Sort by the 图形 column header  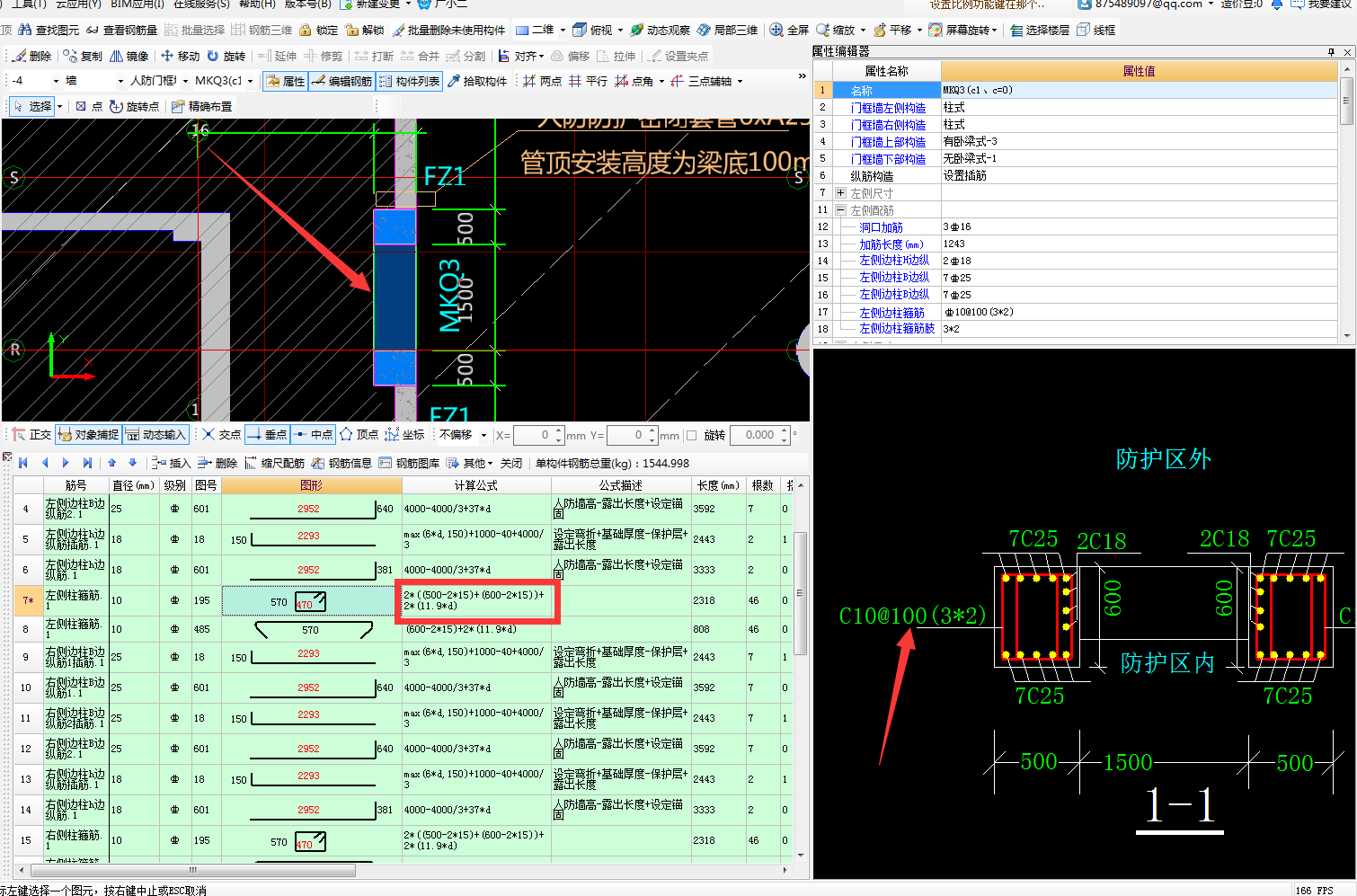[x=311, y=485]
